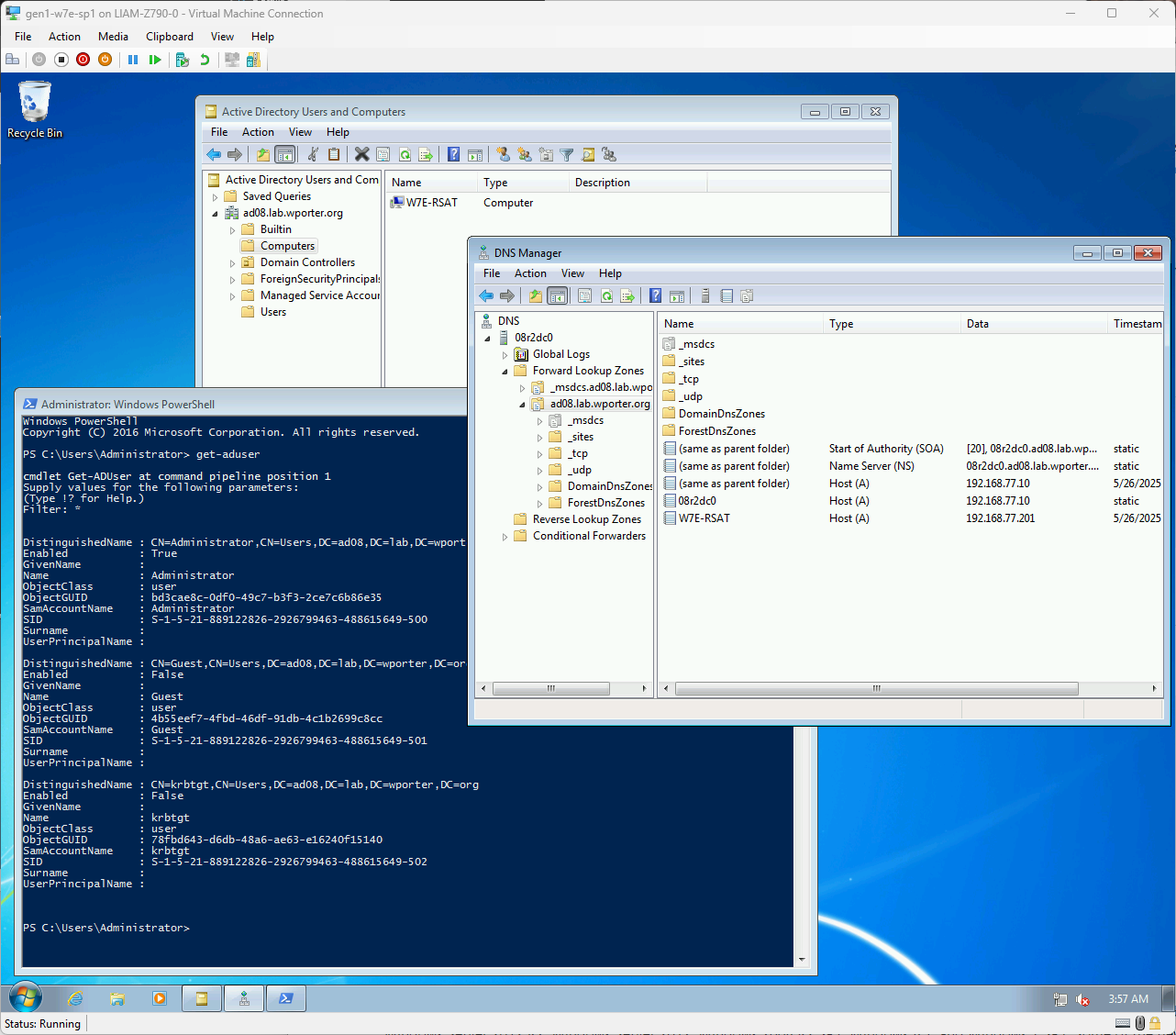Viewport: 1176px width, 1035px height.
Task: Click Create new group icon in ADUC
Action: pyautogui.click(x=524, y=154)
